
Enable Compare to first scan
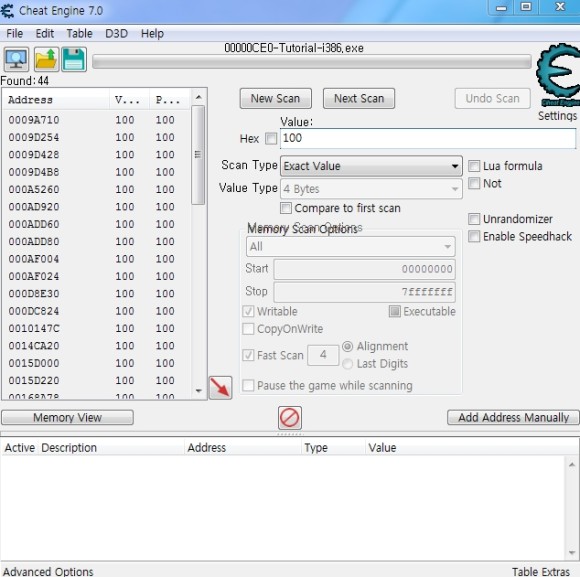(286, 208)
